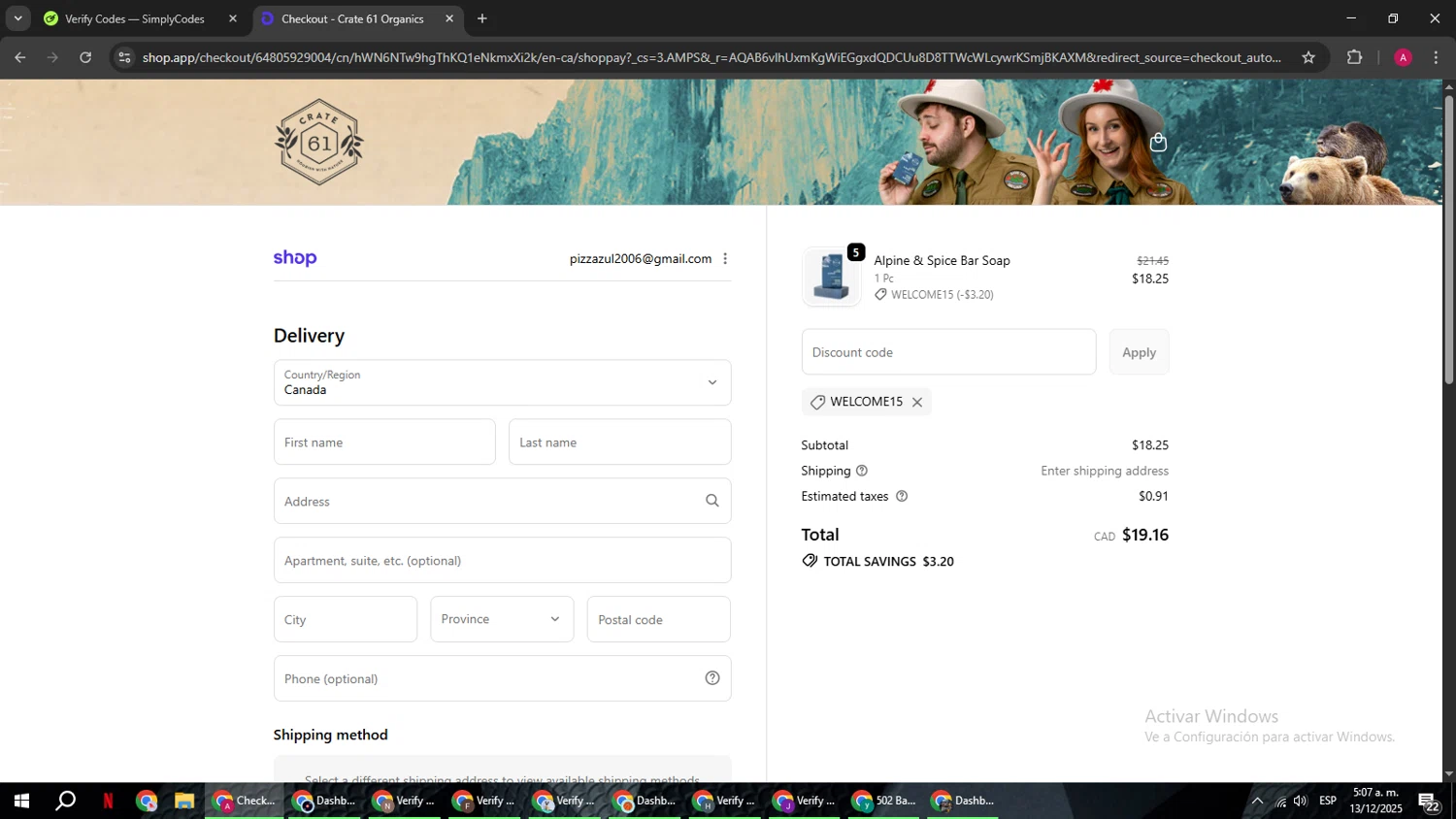The width and height of the screenshot is (1456, 819).
Task: Show phone number help tooltip
Action: coord(712,678)
